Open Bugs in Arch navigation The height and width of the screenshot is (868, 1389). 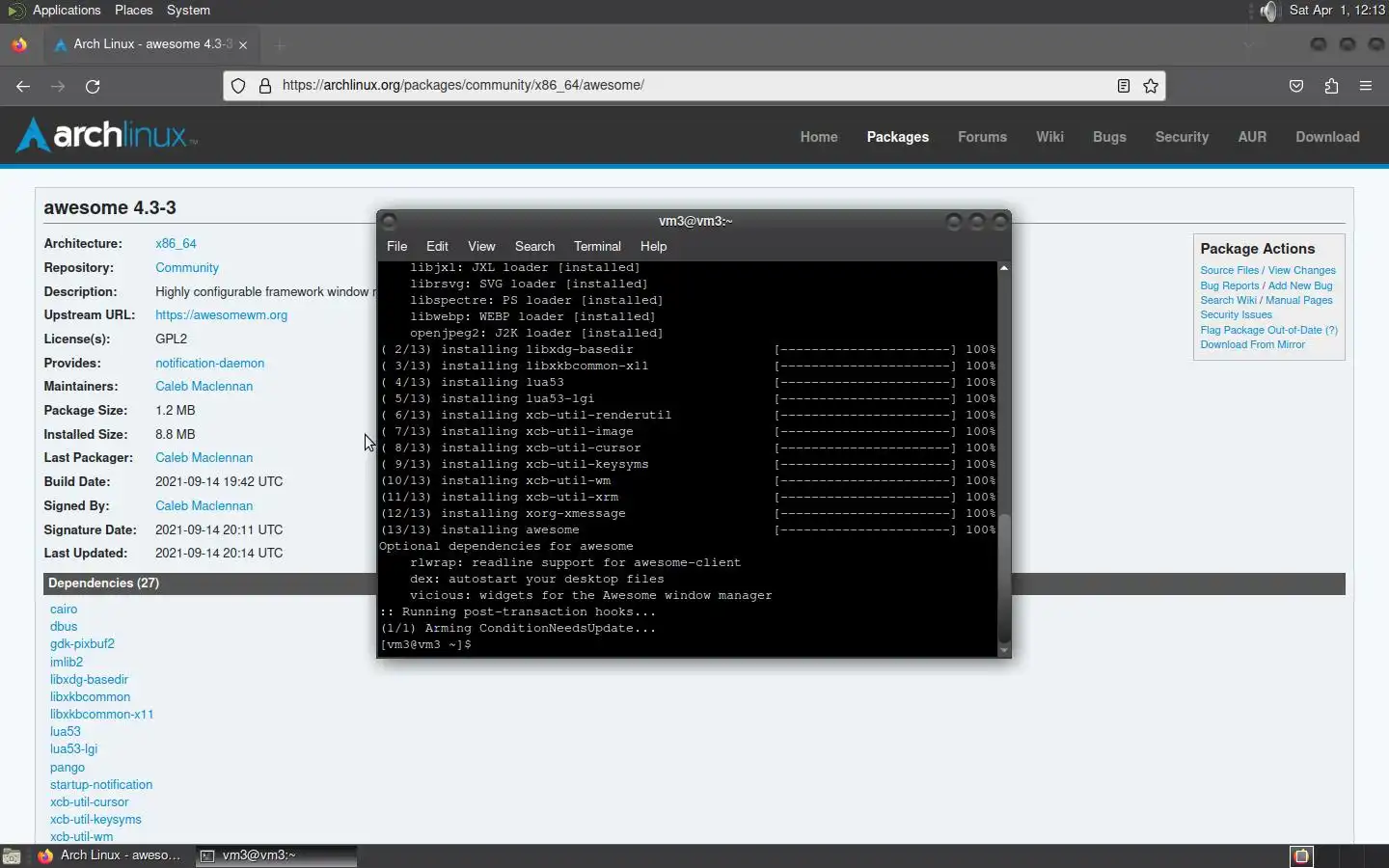pyautogui.click(x=1109, y=137)
